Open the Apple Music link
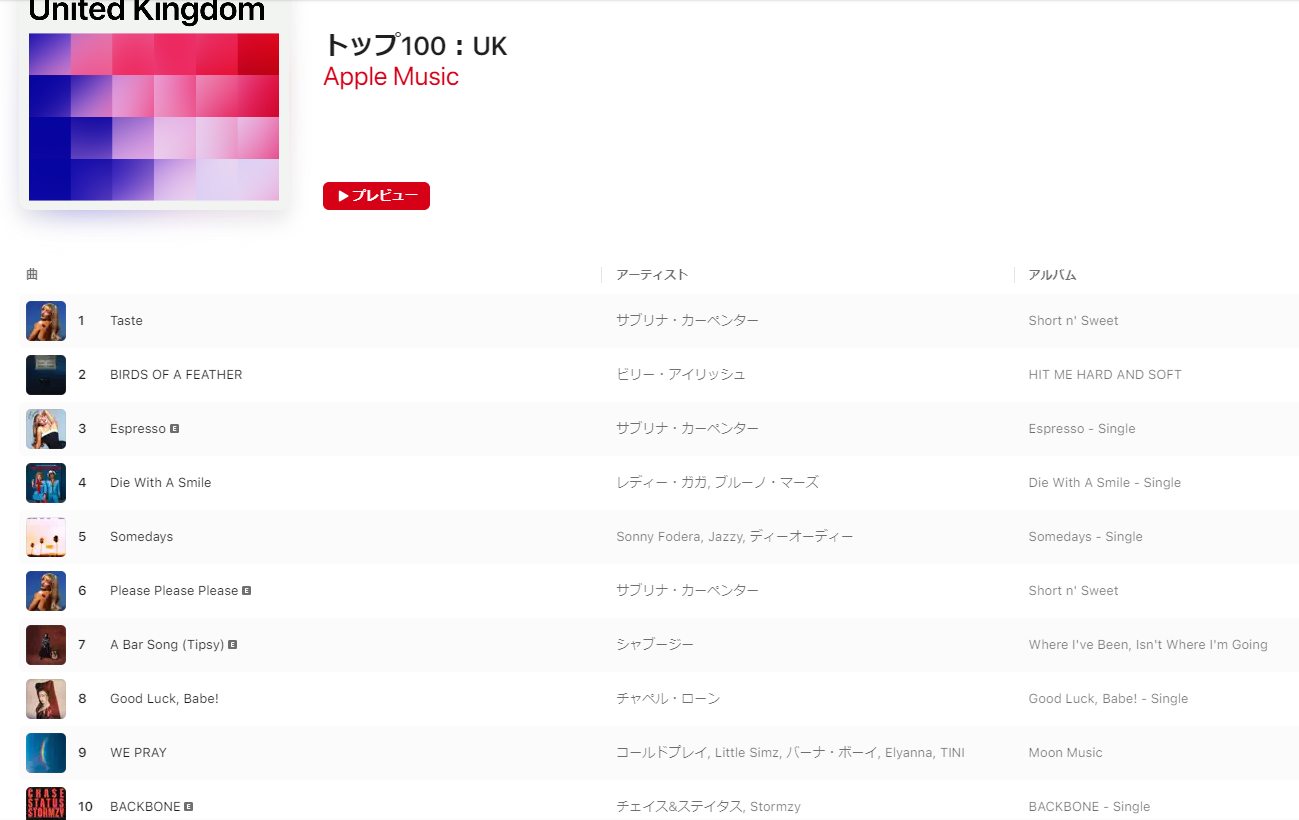Viewport: 1299px width, 820px height. pyautogui.click(x=391, y=77)
